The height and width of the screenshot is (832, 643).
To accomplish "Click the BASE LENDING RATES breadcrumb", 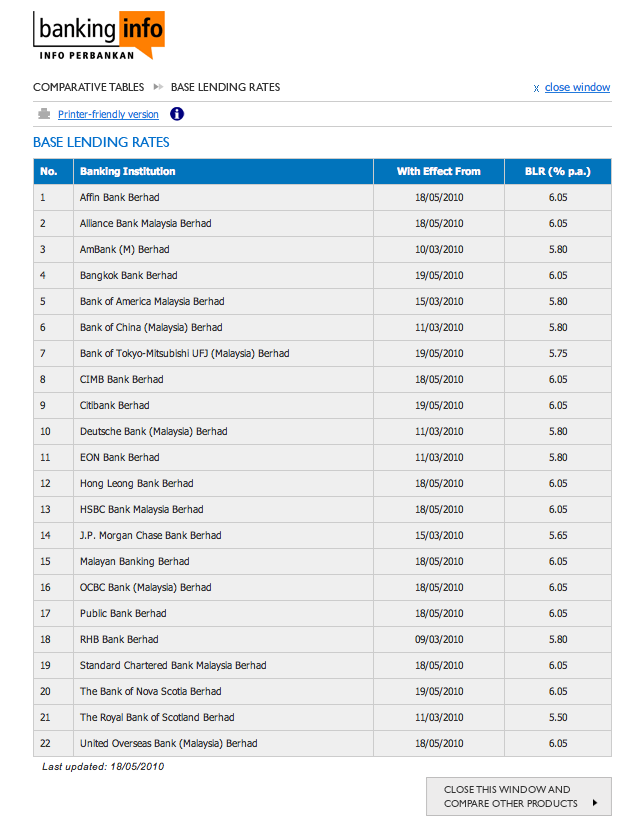I will click(x=225, y=87).
